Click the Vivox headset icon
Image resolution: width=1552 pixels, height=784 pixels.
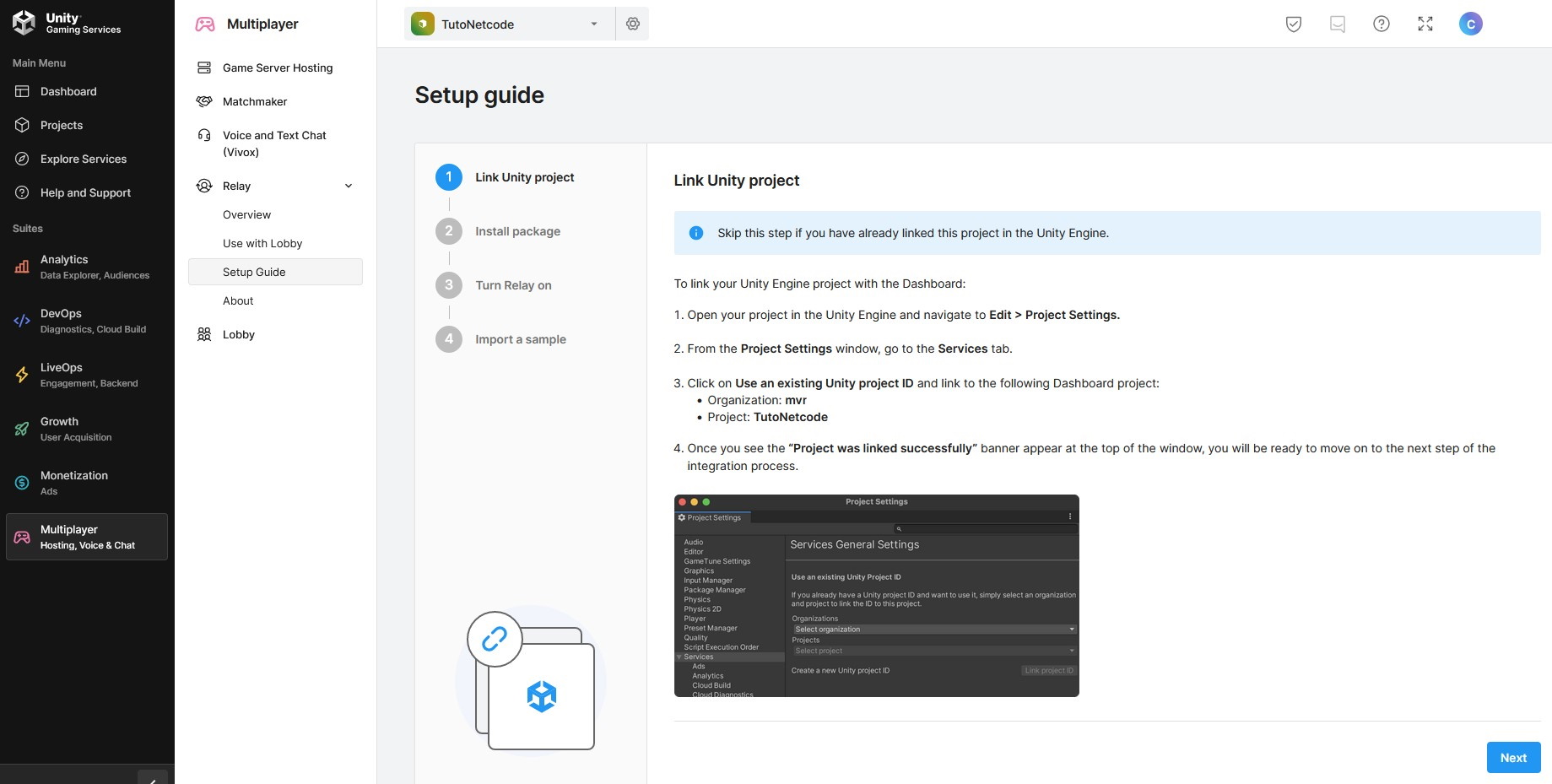tap(204, 135)
